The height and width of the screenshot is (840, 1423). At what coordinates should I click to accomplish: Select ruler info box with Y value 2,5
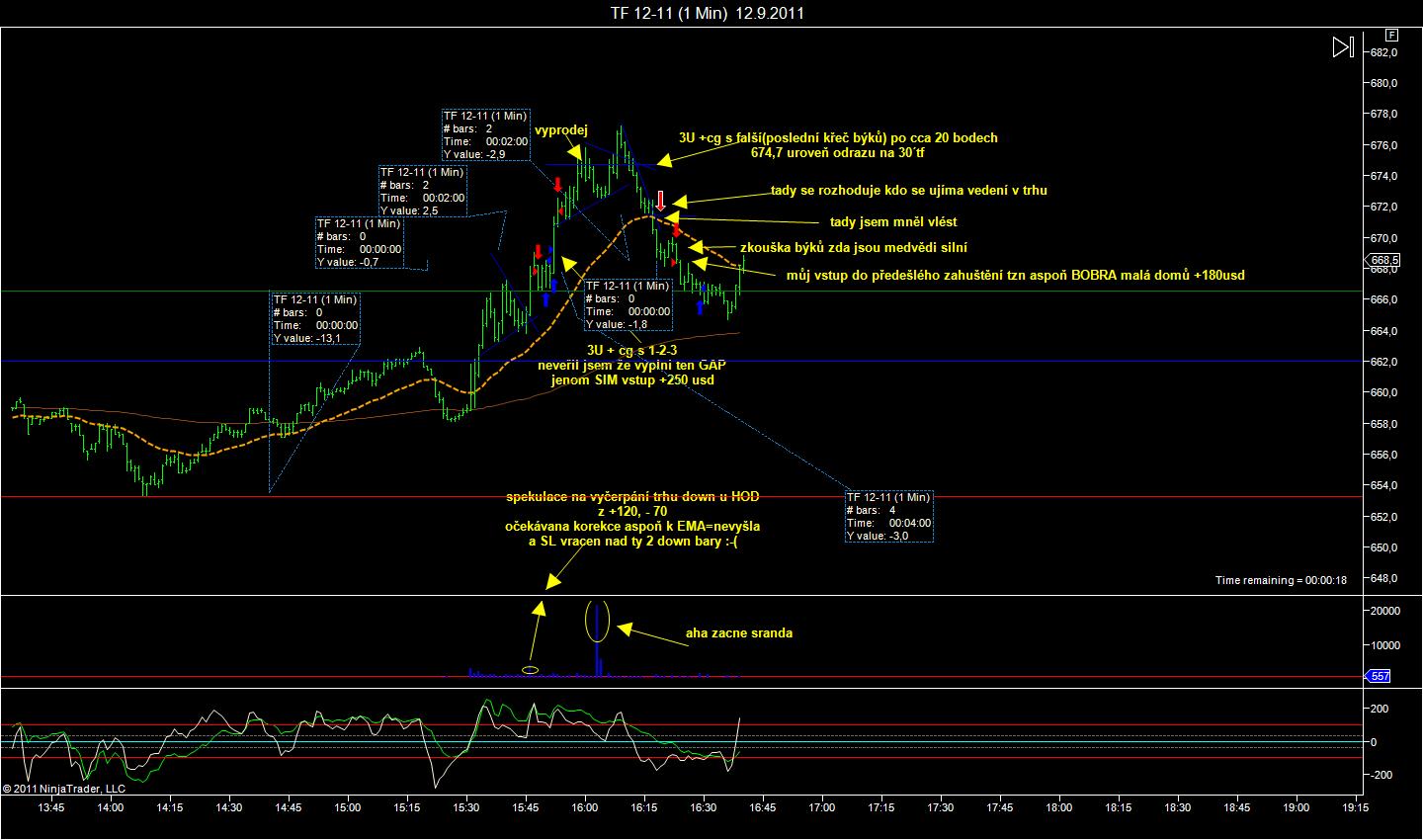point(422,191)
